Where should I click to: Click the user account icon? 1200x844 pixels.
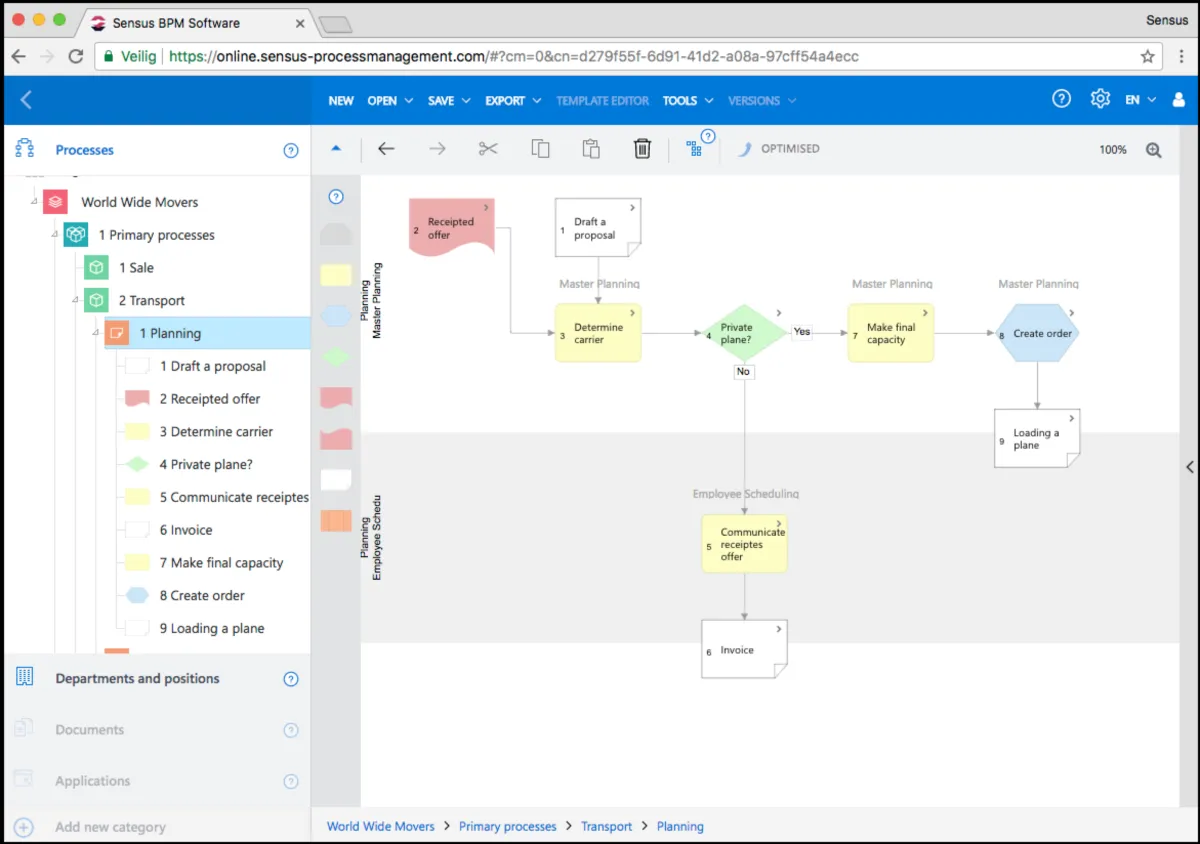click(x=1178, y=100)
